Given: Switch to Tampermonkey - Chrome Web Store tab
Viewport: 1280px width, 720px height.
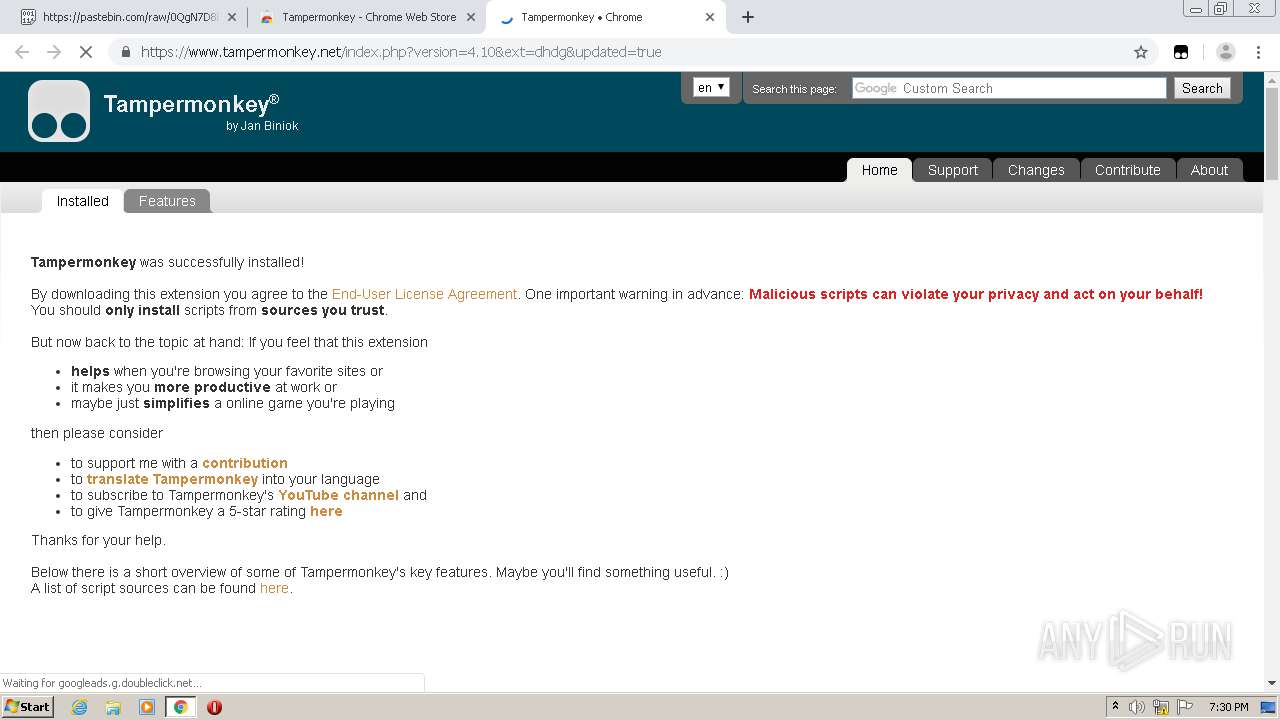Looking at the screenshot, I should [366, 17].
